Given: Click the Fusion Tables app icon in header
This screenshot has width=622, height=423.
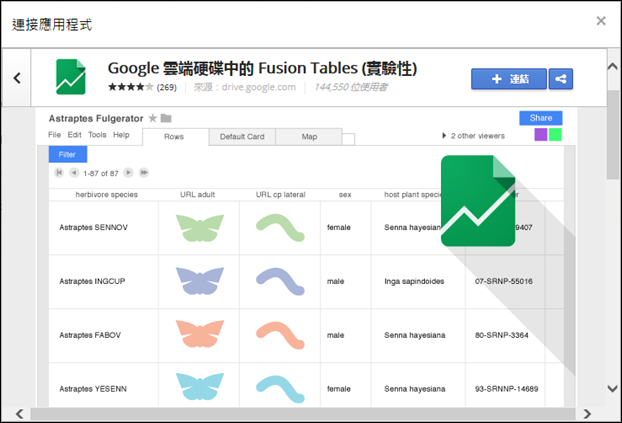Looking at the screenshot, I should click(70, 77).
